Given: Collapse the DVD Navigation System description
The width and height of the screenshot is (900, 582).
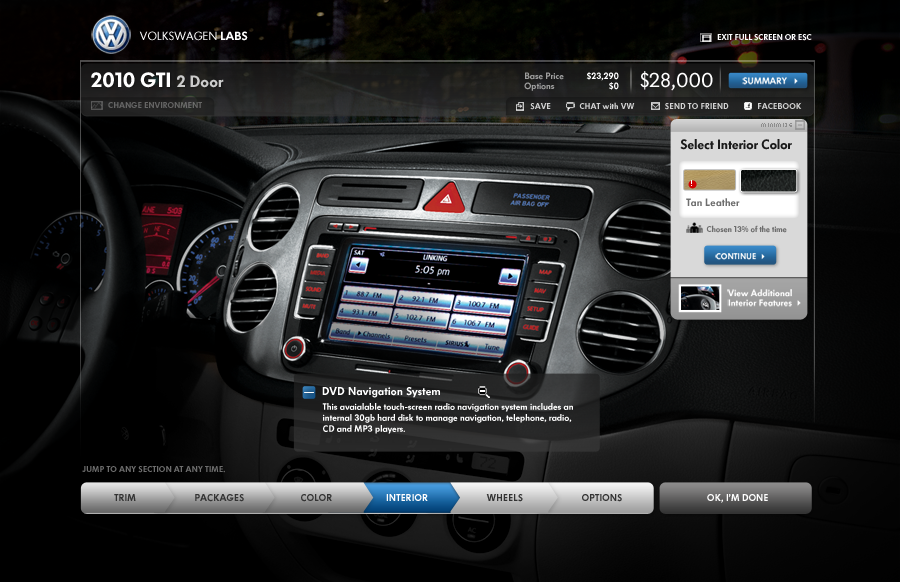Looking at the screenshot, I should coord(309,392).
